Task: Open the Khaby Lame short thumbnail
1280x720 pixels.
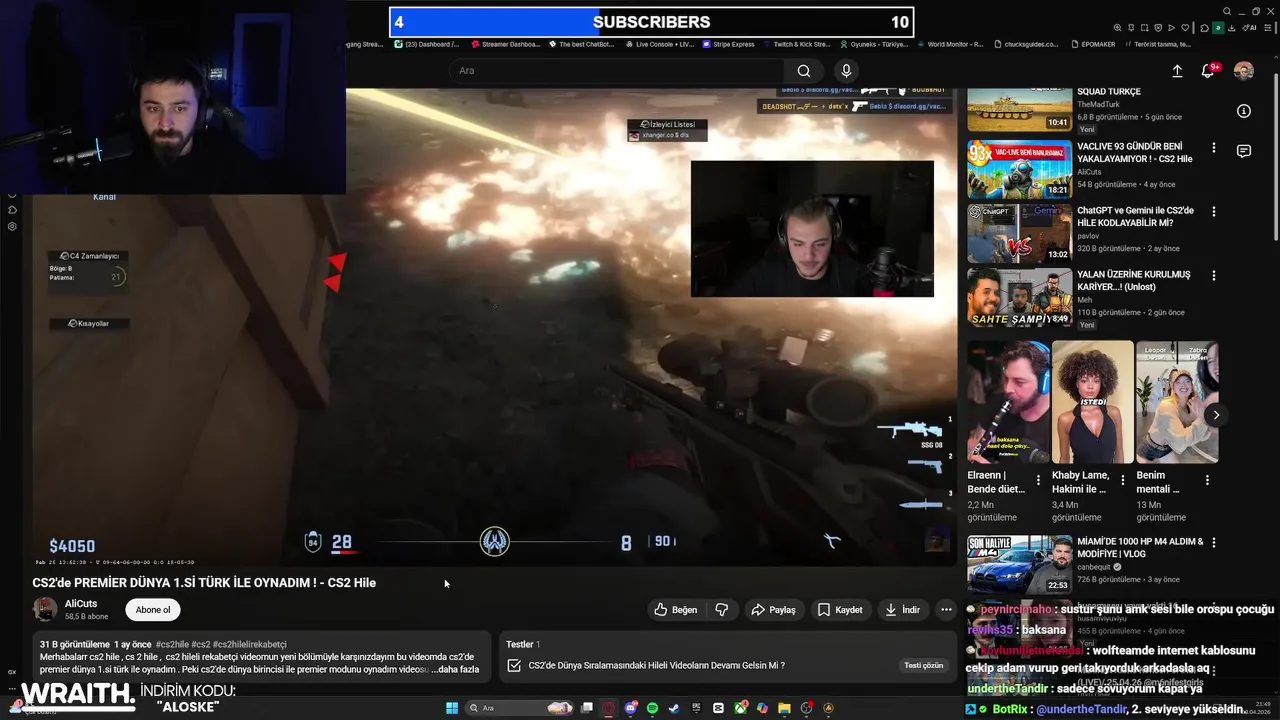Action: [x=1093, y=402]
